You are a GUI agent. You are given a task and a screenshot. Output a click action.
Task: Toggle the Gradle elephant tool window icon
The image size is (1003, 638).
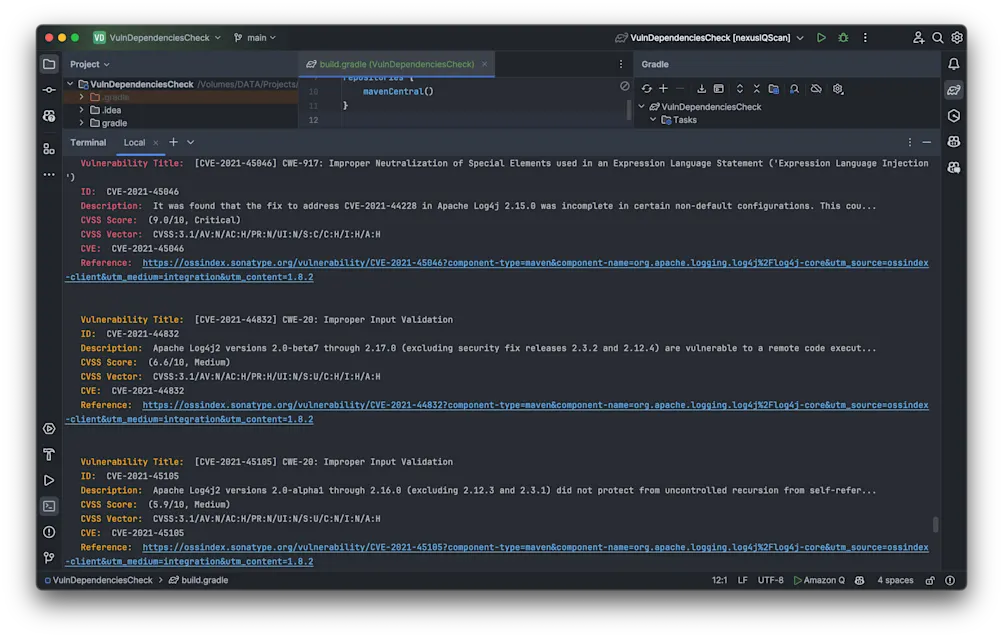tap(954, 90)
